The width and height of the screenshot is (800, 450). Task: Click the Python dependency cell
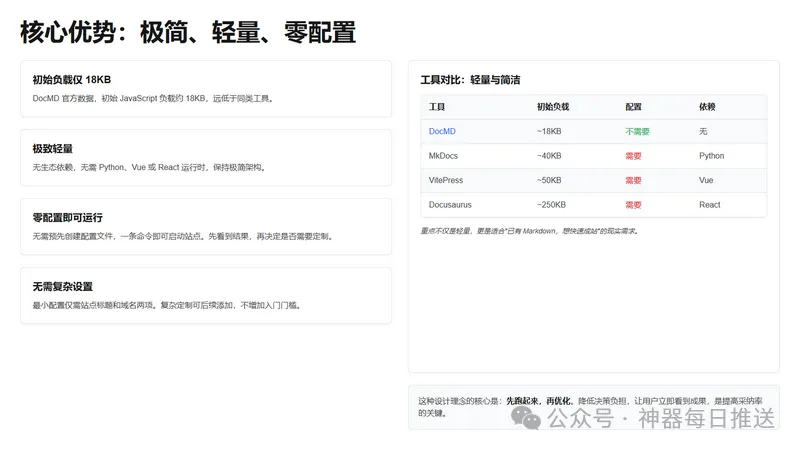point(711,156)
